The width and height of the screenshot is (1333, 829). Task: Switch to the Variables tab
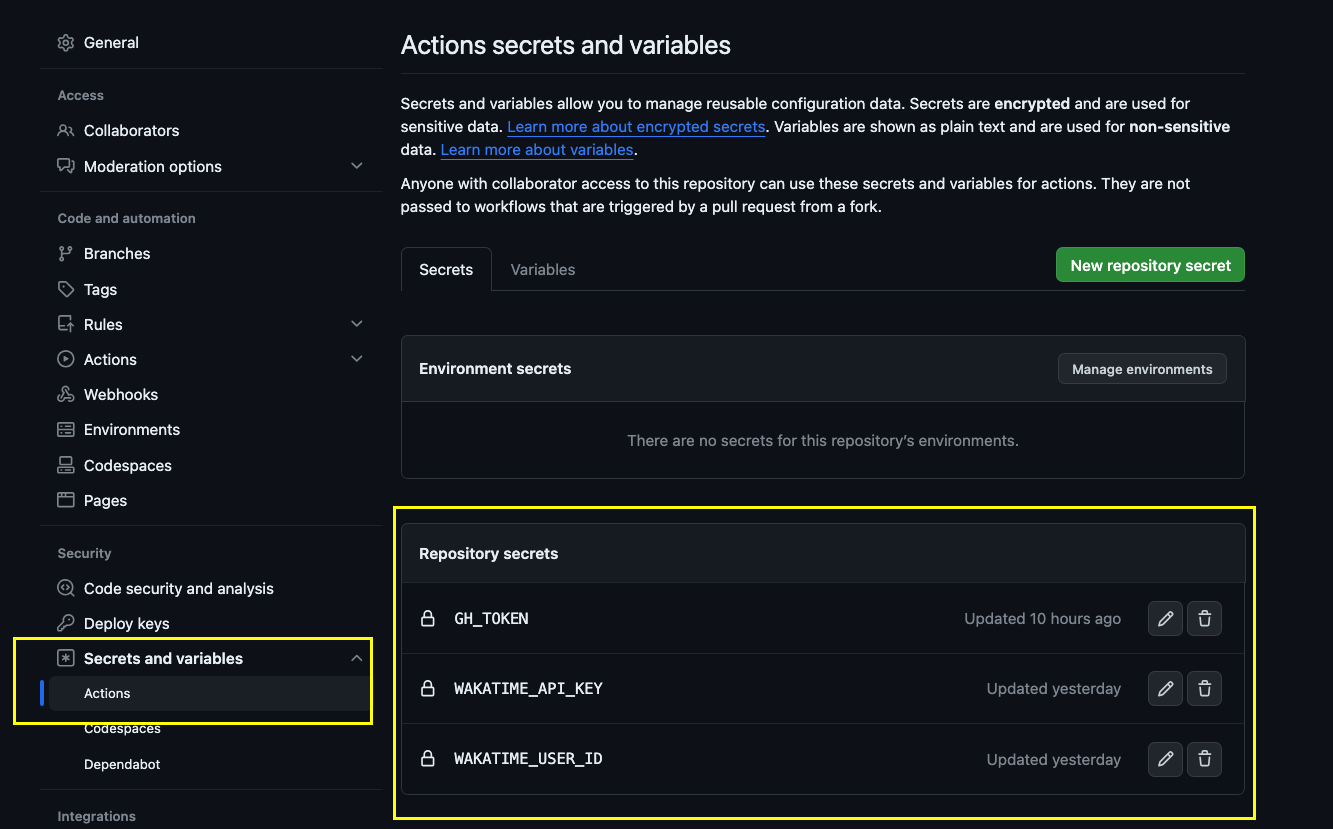pos(542,269)
